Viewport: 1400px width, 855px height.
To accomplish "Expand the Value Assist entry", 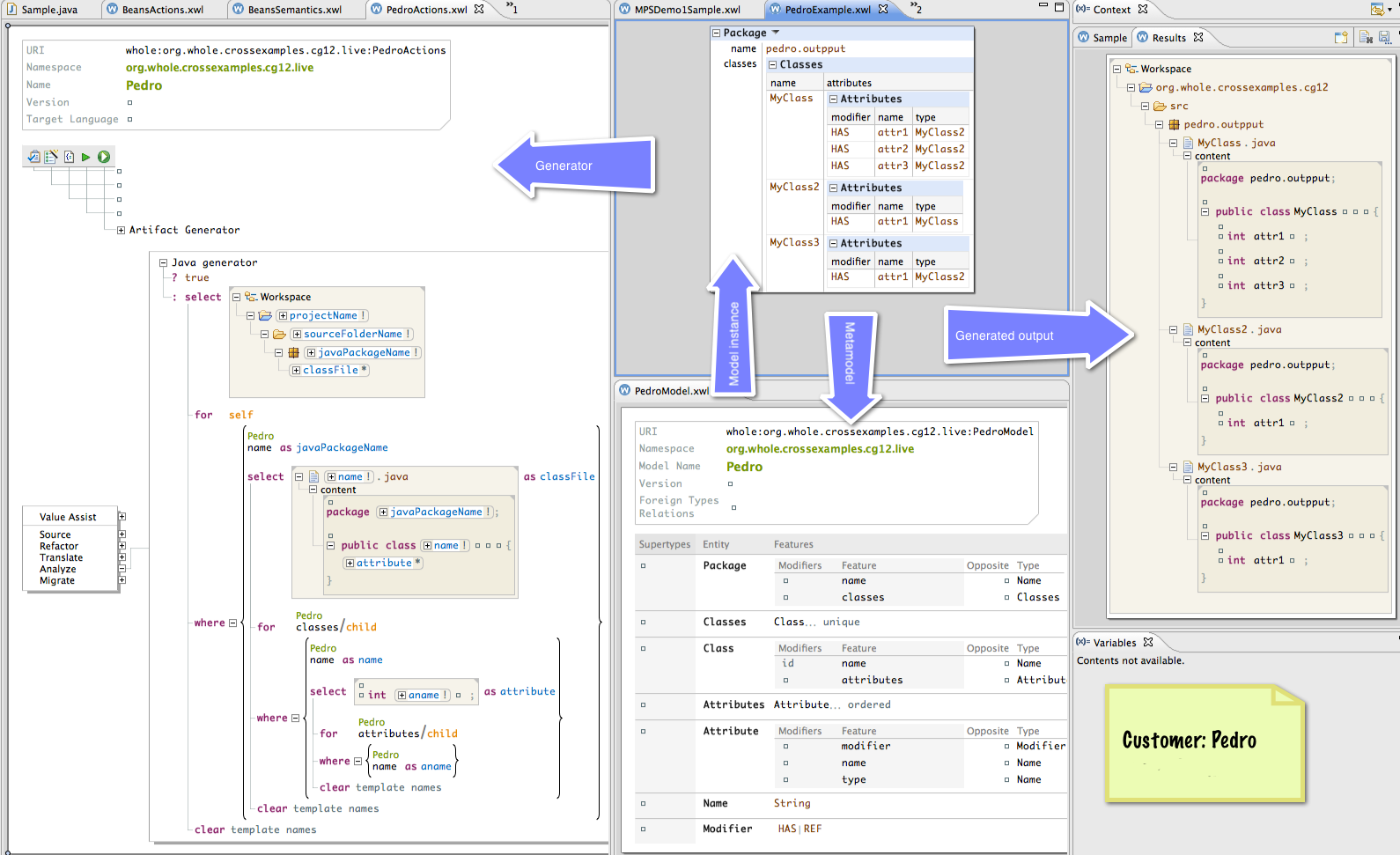I will [x=122, y=517].
